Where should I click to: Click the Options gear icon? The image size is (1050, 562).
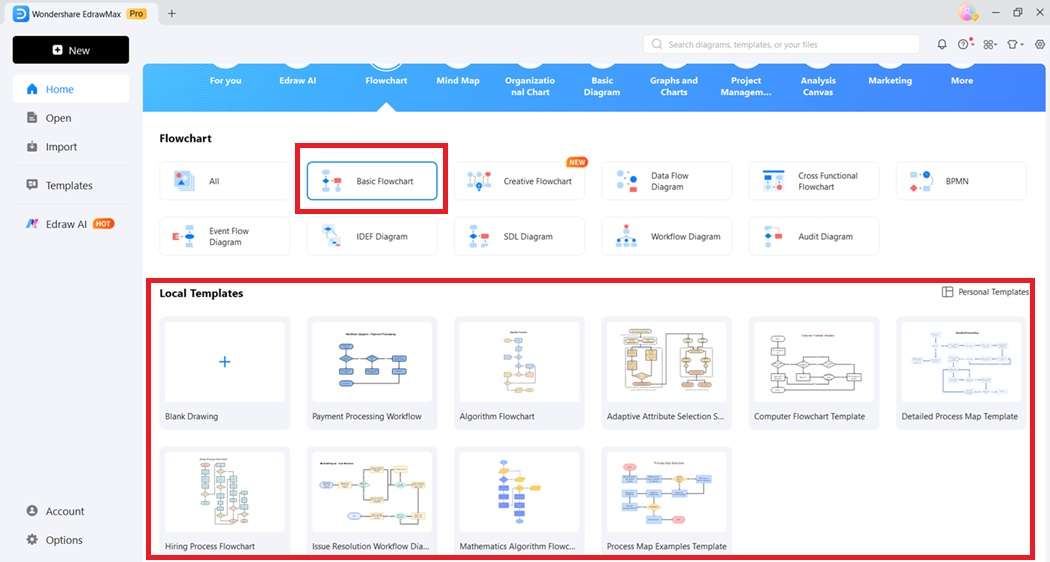31,540
